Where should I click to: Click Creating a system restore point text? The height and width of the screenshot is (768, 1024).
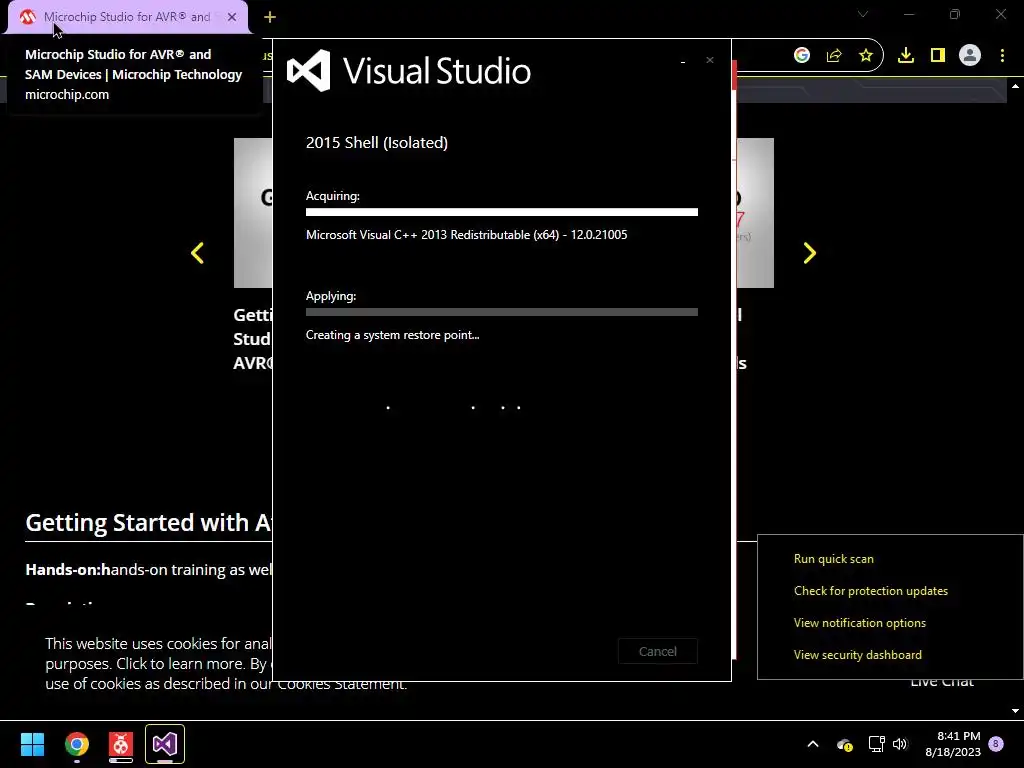tap(392, 335)
